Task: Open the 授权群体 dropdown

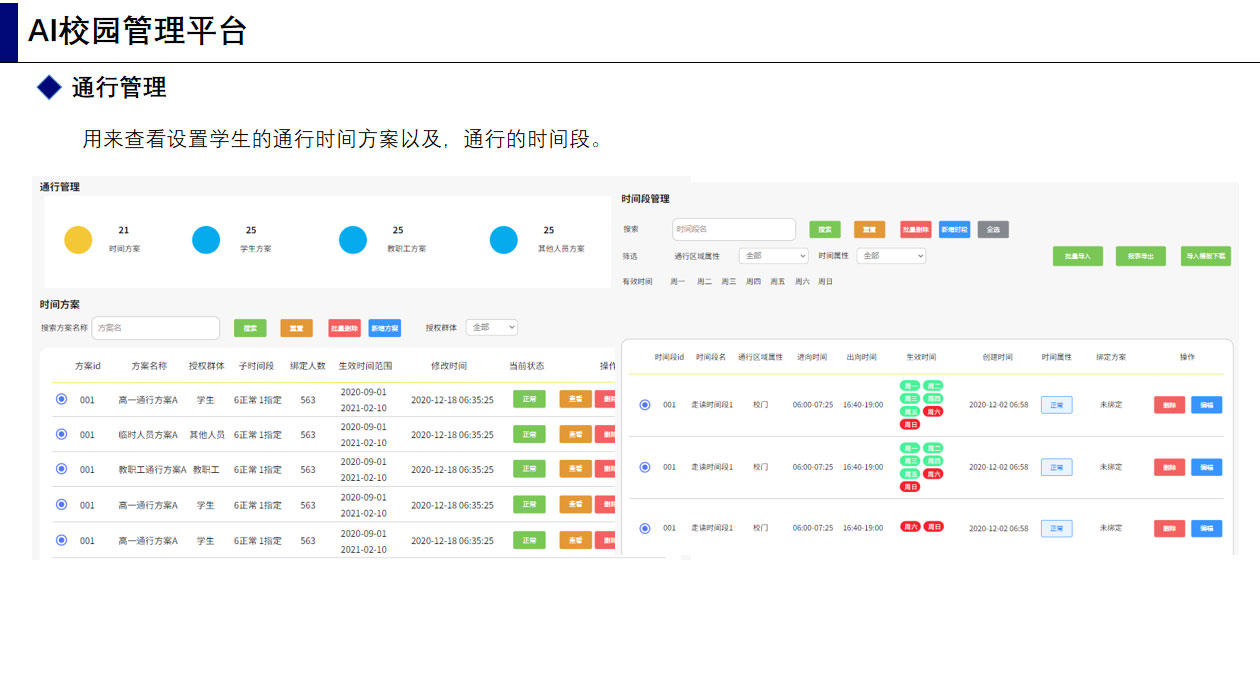Action: click(492, 327)
